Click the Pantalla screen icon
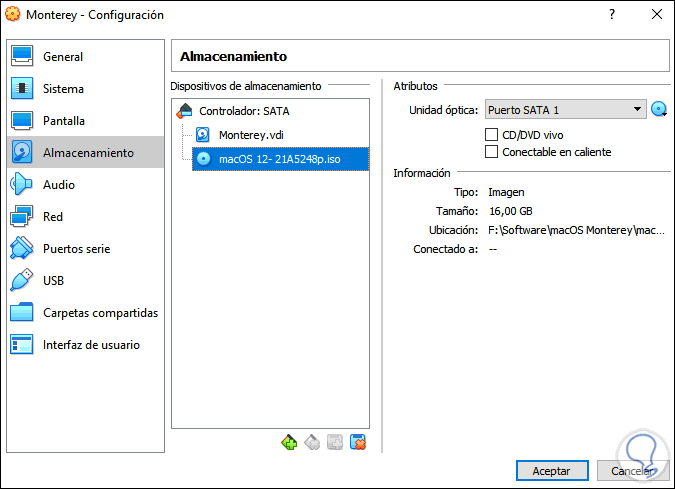Viewport: 675px width, 489px height. coord(22,121)
